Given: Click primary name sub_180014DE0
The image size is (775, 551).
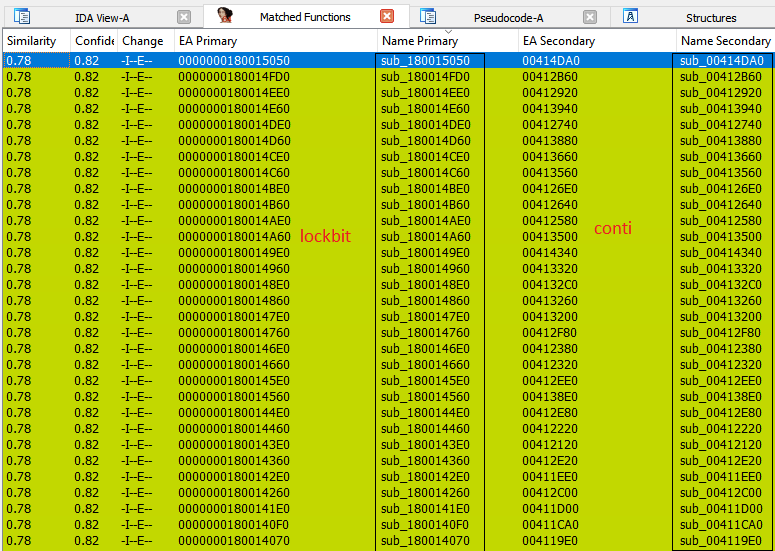Looking at the screenshot, I should coord(426,125).
